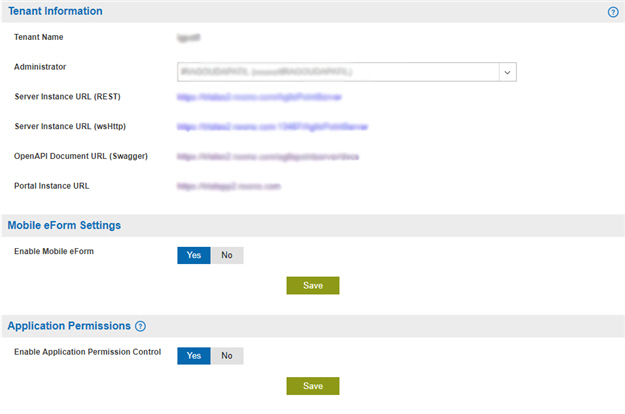Screen dimensions: 625x414
Task: Open the Server Instance URL (REST) link
Action: coord(259,97)
